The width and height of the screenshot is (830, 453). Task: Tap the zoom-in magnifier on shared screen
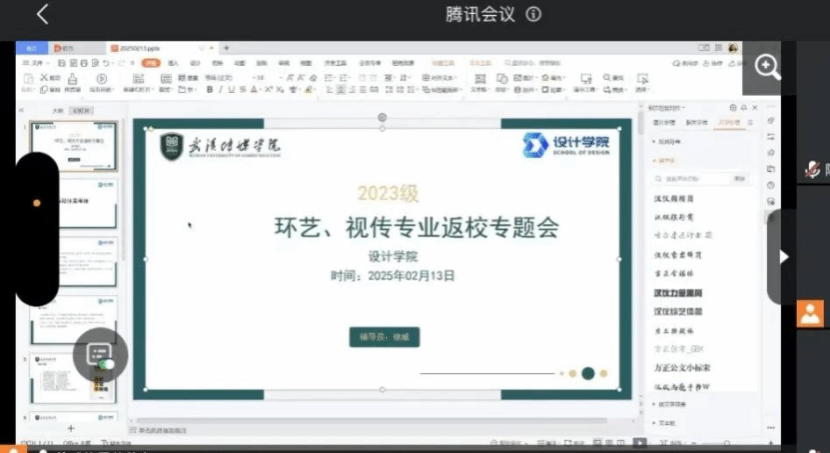(767, 67)
